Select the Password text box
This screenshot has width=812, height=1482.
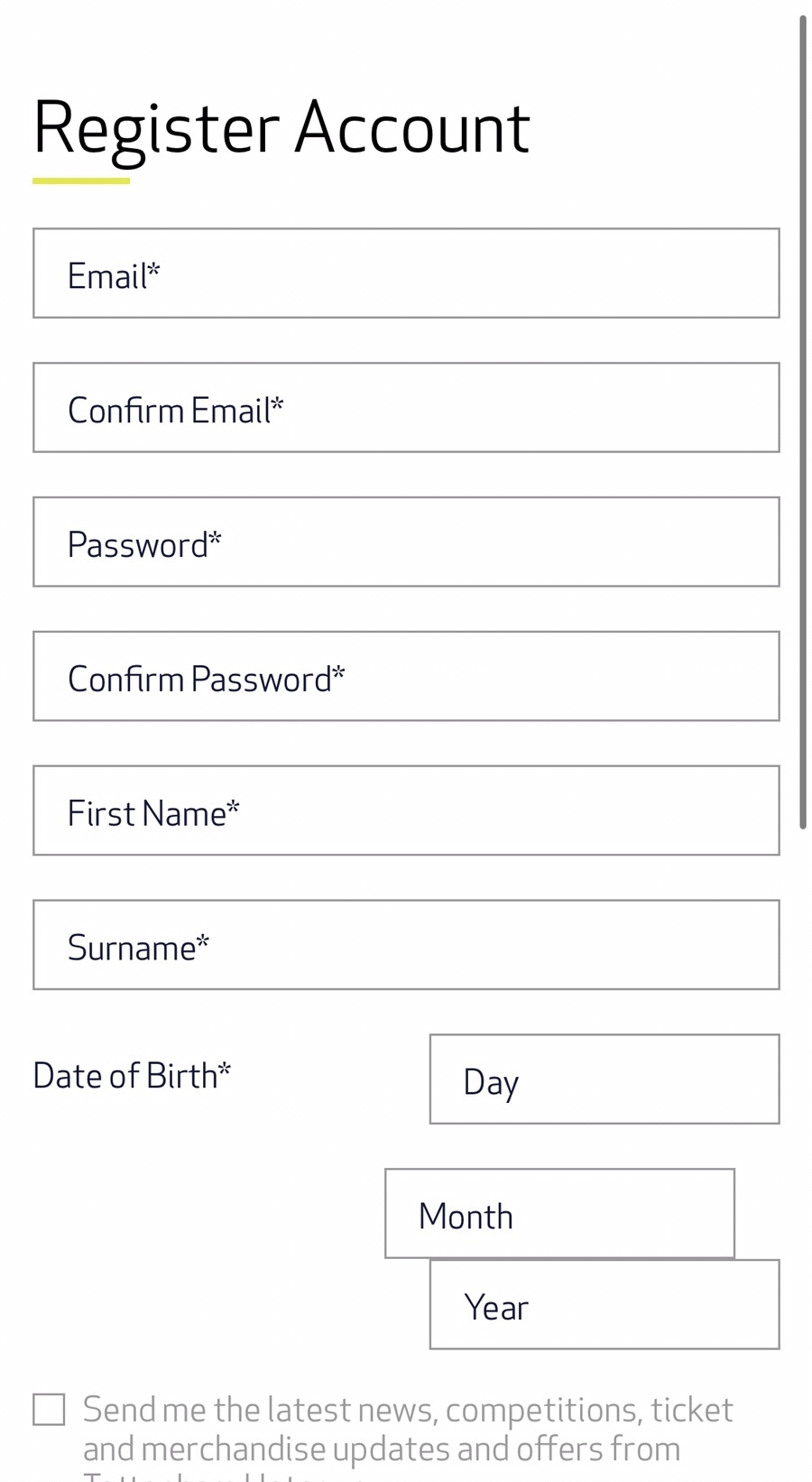(x=406, y=542)
